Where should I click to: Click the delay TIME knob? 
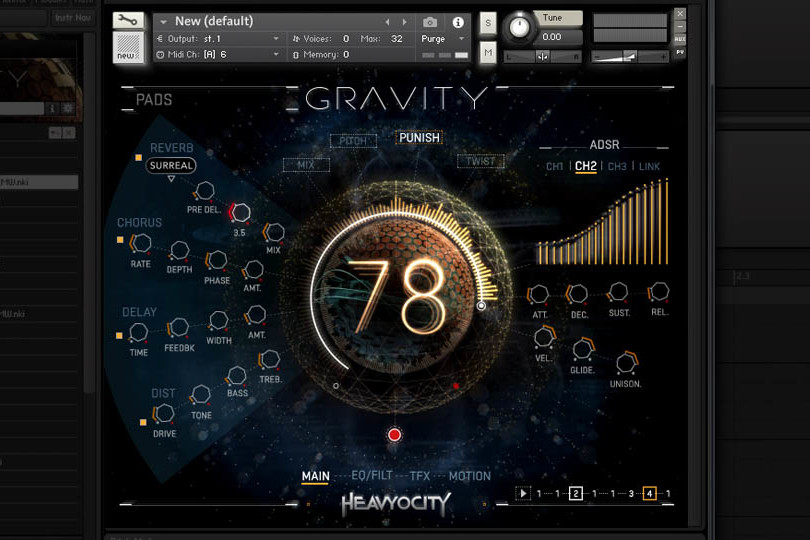click(x=138, y=332)
